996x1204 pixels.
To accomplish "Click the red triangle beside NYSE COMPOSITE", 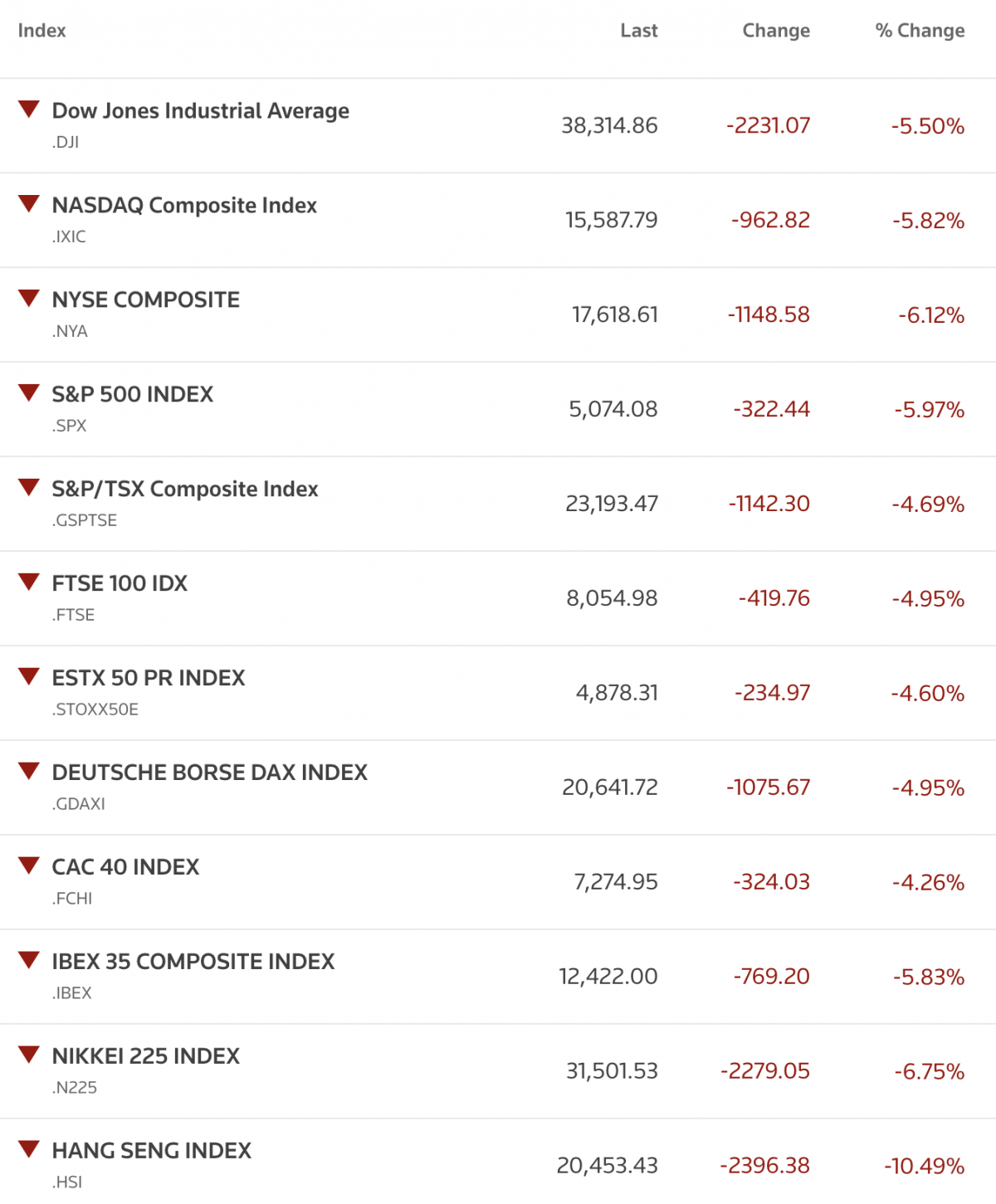I will [x=29, y=298].
